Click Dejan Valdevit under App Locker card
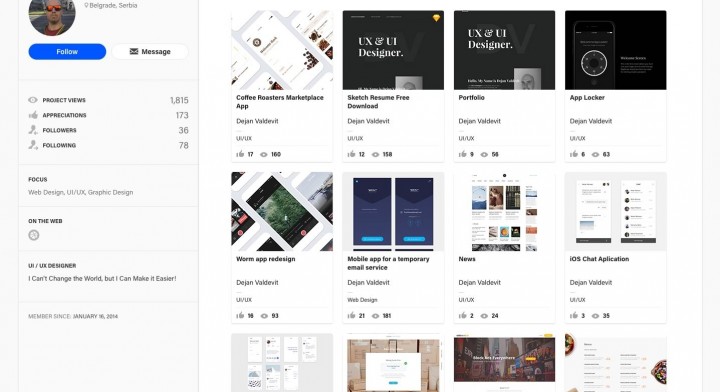The image size is (720, 392). pos(591,121)
